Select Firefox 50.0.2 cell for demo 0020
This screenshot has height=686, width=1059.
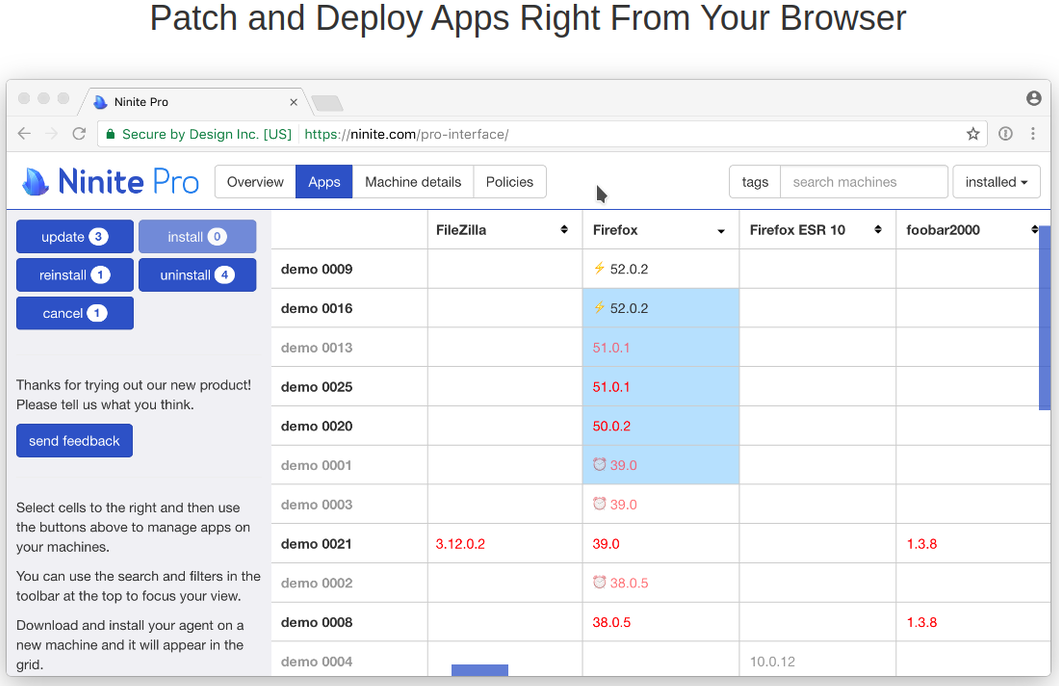661,425
